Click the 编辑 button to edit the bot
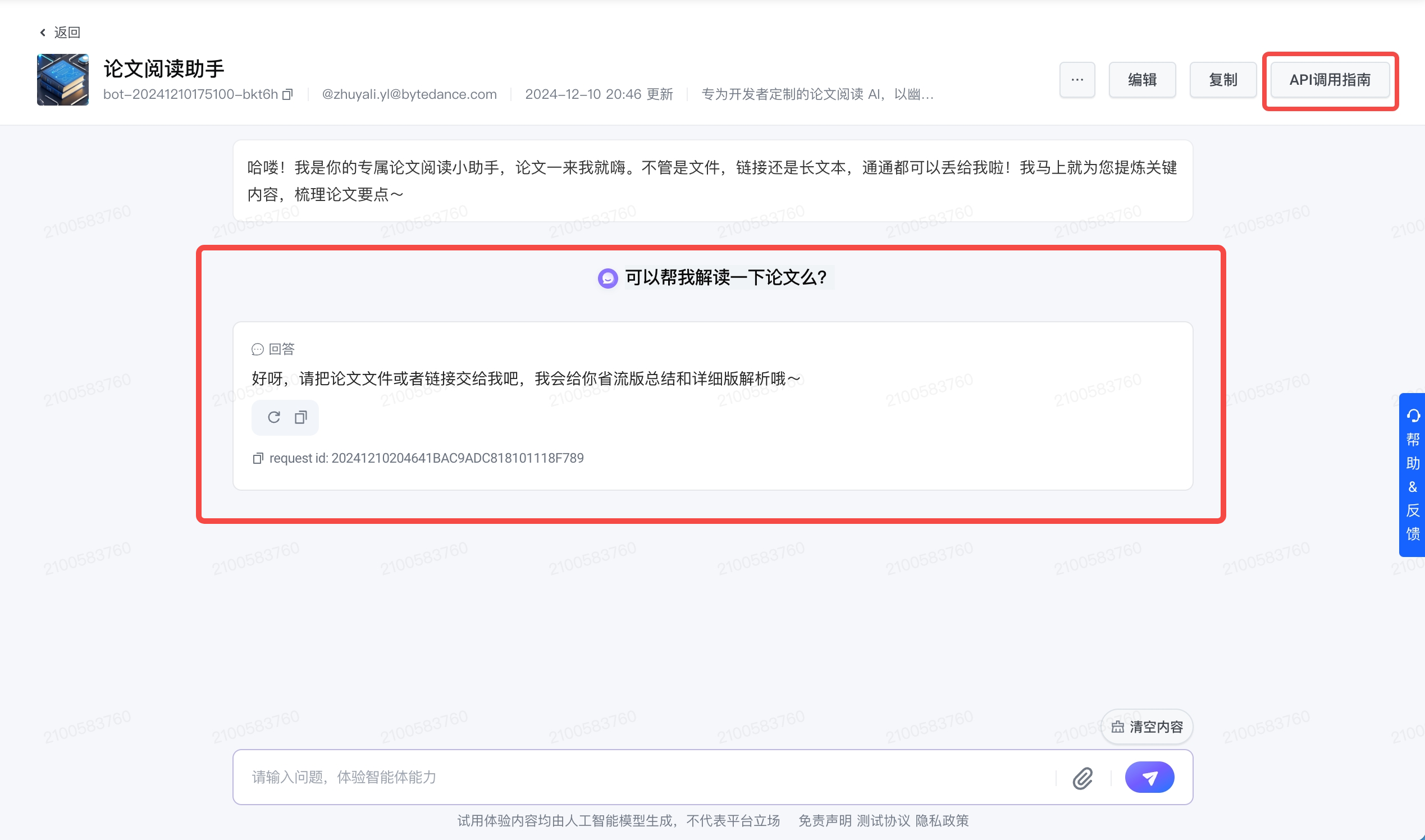This screenshot has width=1425, height=840. [x=1142, y=79]
